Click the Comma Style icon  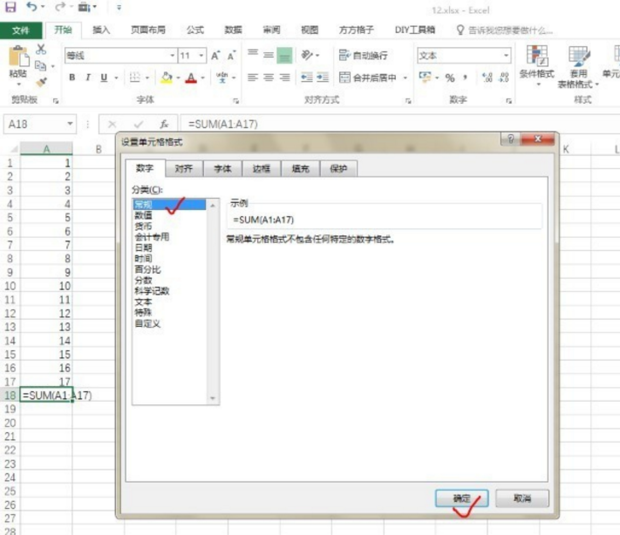click(x=465, y=78)
